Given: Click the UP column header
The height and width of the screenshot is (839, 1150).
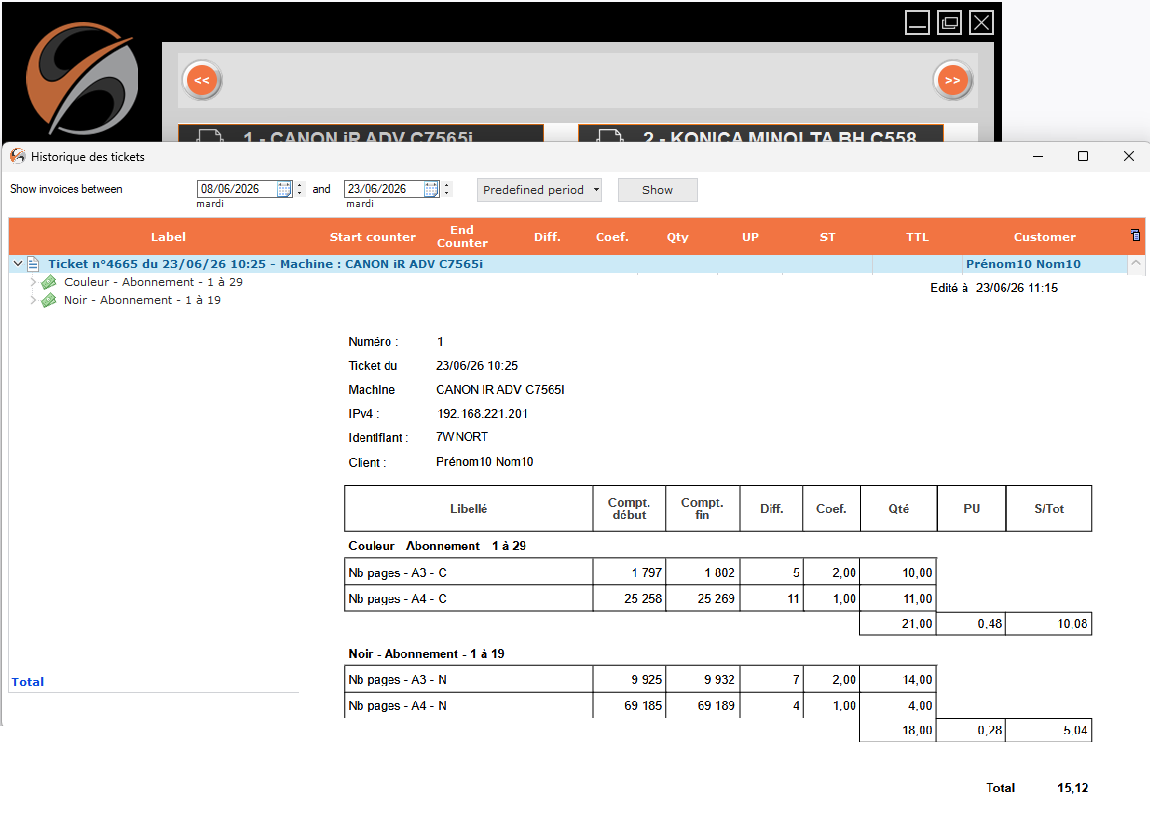Looking at the screenshot, I should click(x=750, y=237).
